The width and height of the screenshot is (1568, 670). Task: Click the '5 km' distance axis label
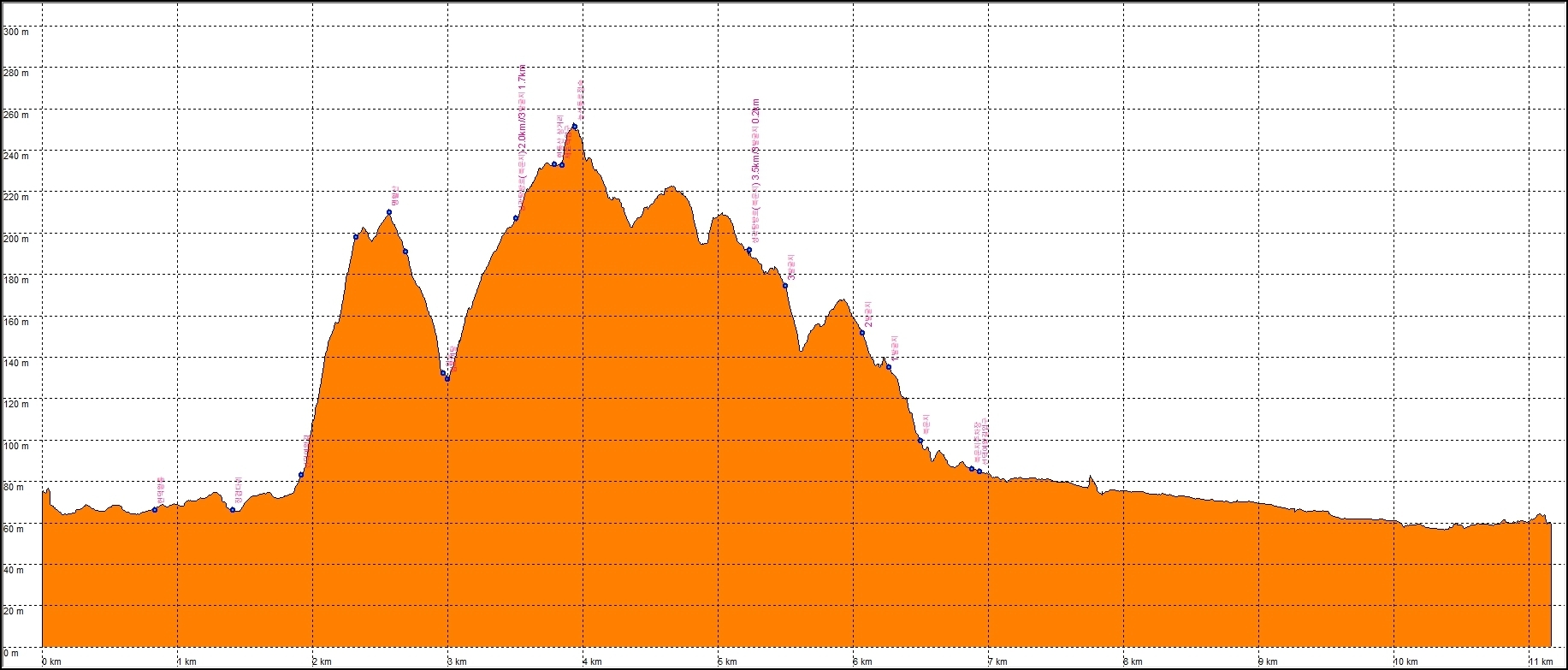[728, 661]
